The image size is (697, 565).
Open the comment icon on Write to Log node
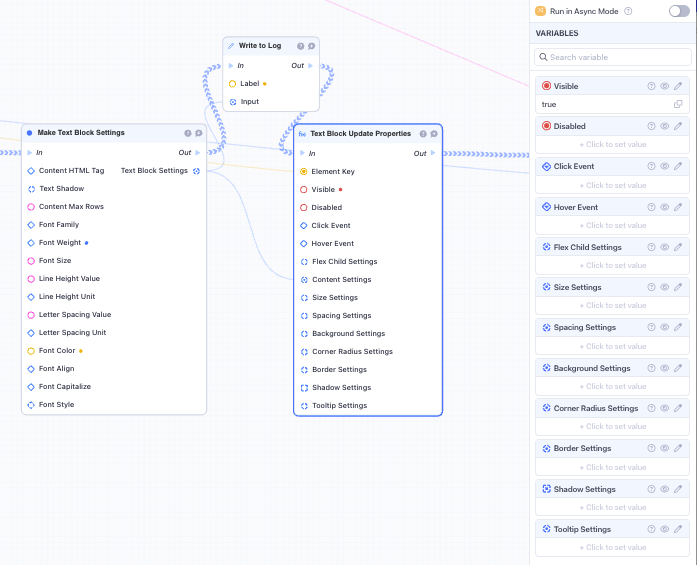tap(312, 46)
